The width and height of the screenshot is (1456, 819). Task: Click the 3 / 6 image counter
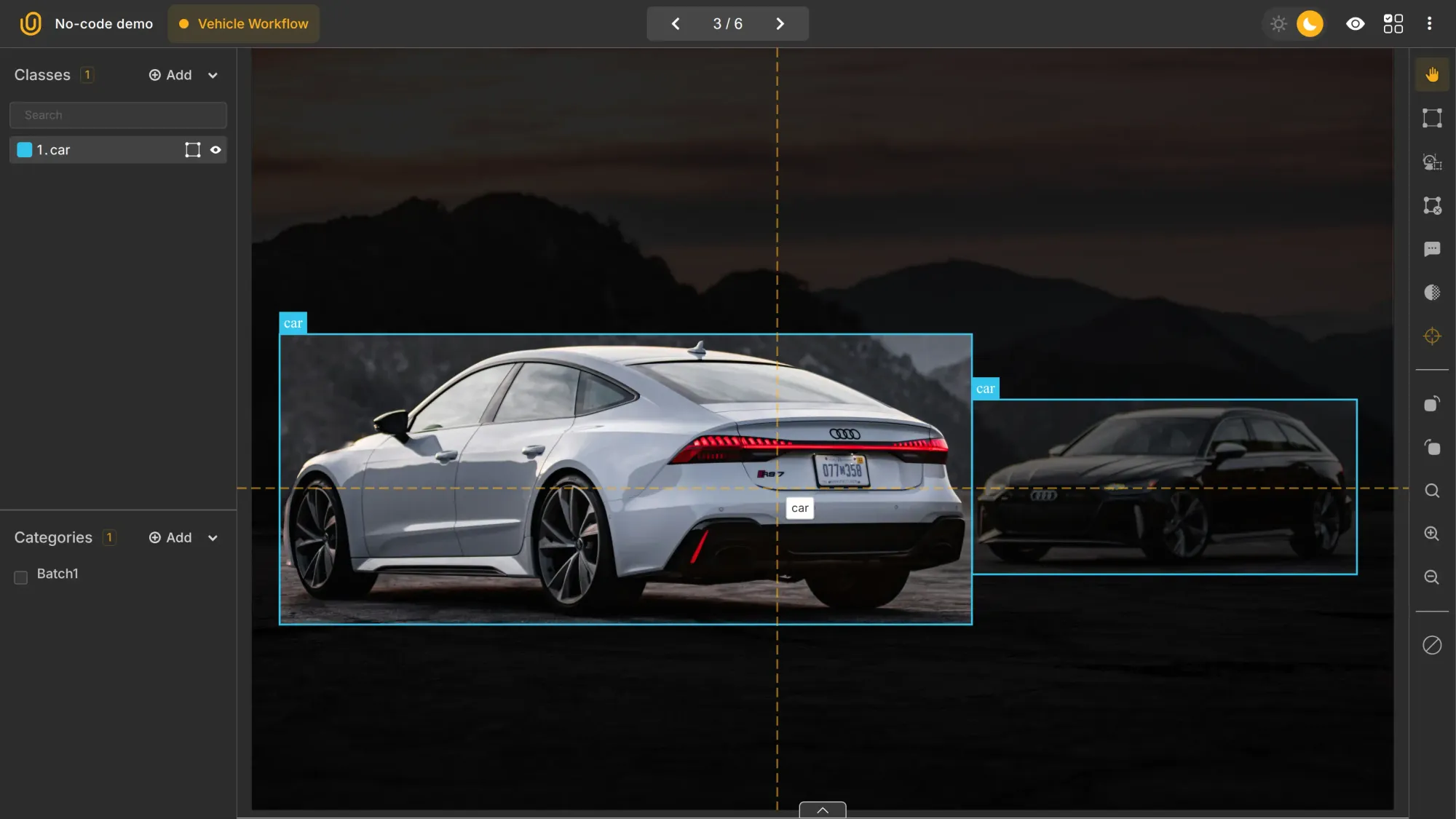[727, 24]
